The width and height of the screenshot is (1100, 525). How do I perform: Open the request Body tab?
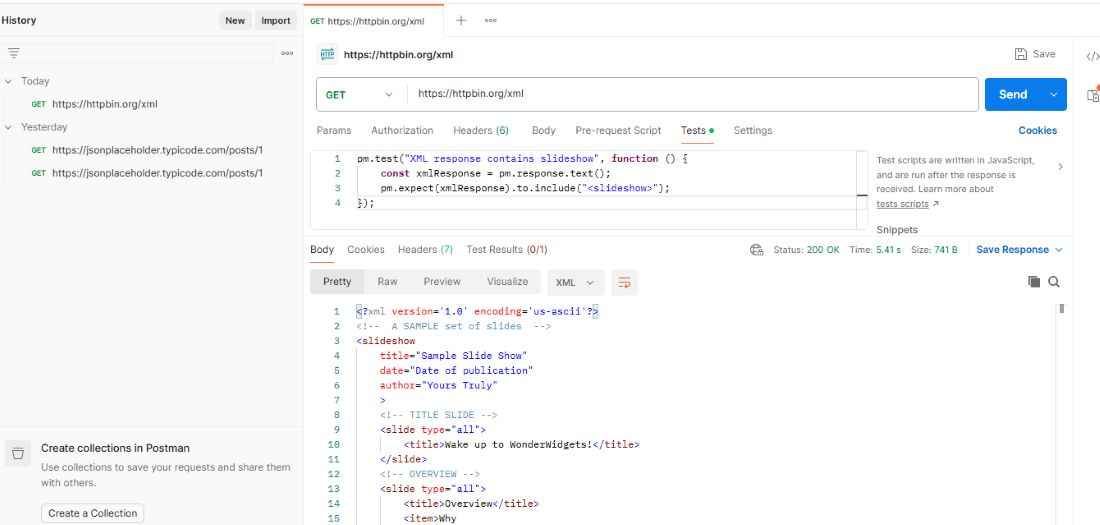(x=544, y=131)
